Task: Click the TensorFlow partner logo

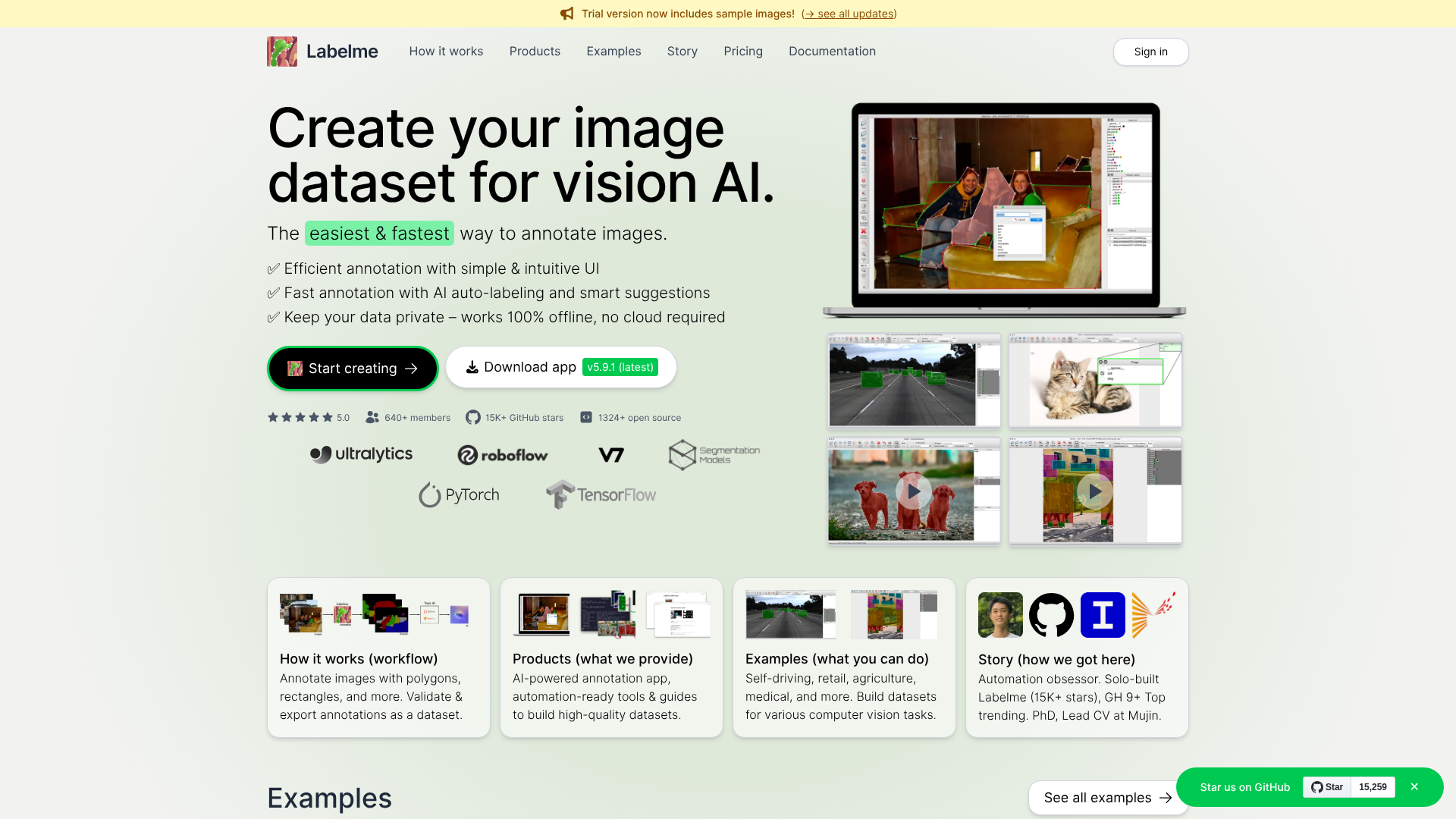Action: [x=600, y=494]
